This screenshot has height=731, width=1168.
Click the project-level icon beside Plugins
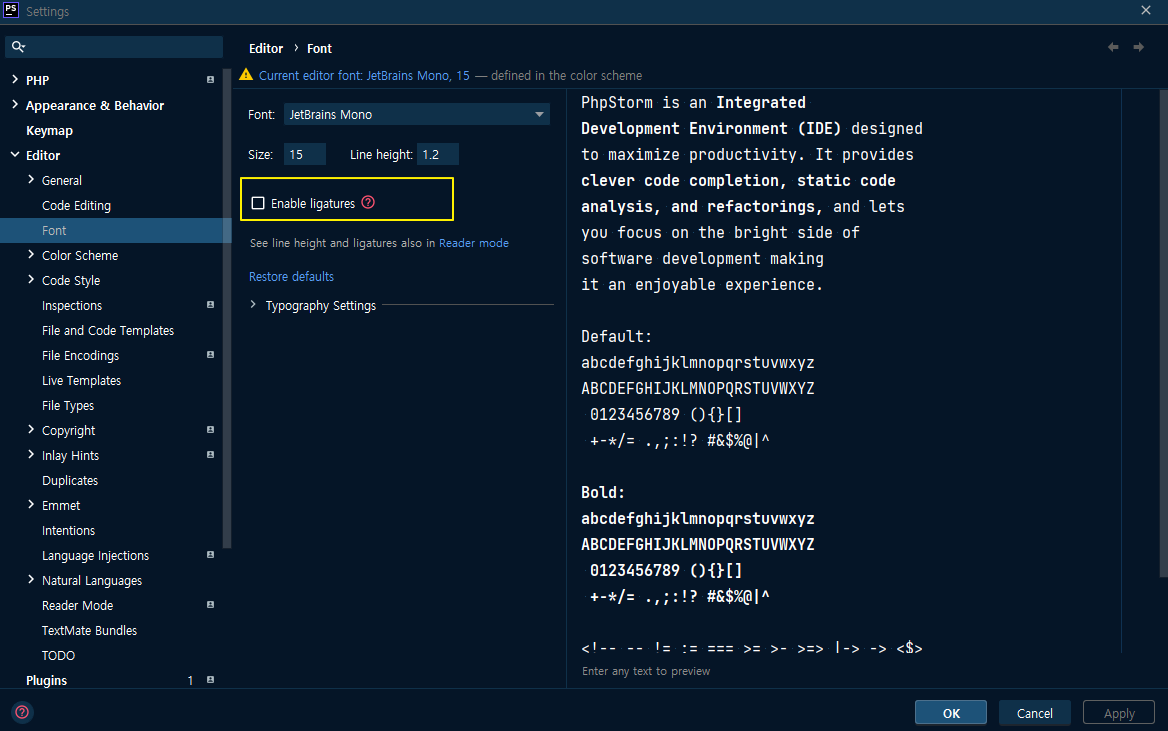[210, 680]
